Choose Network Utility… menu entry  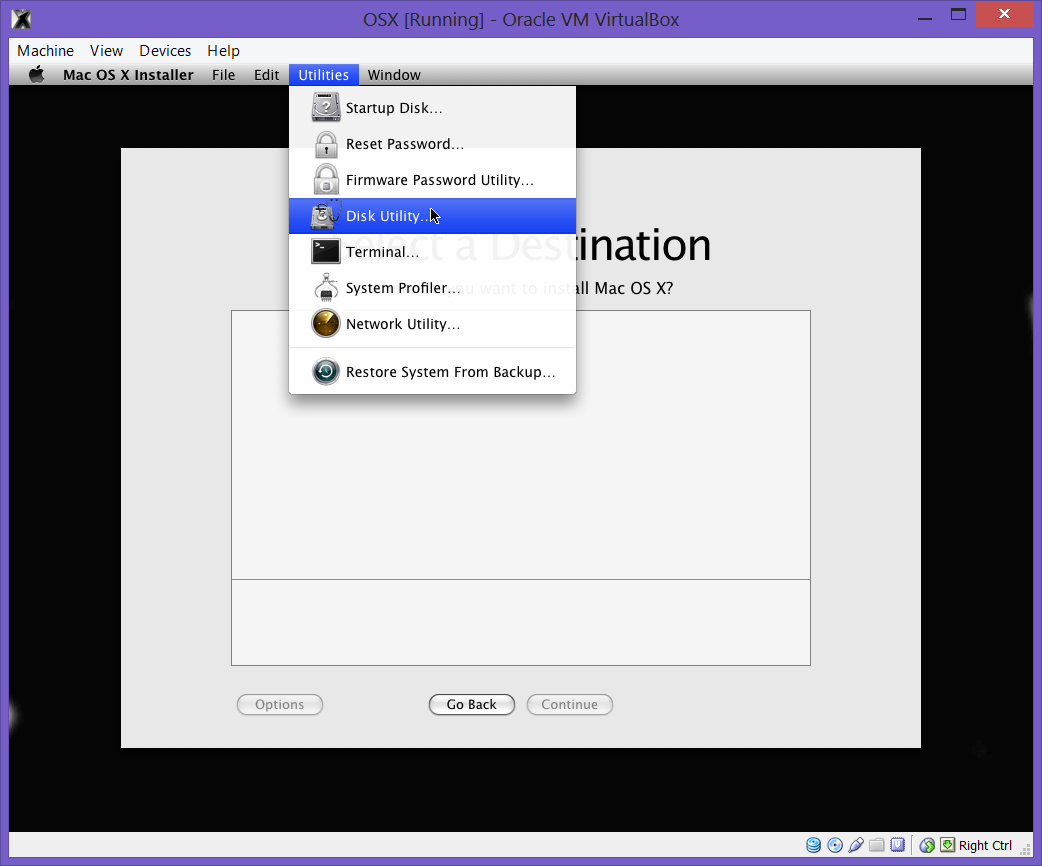point(433,324)
